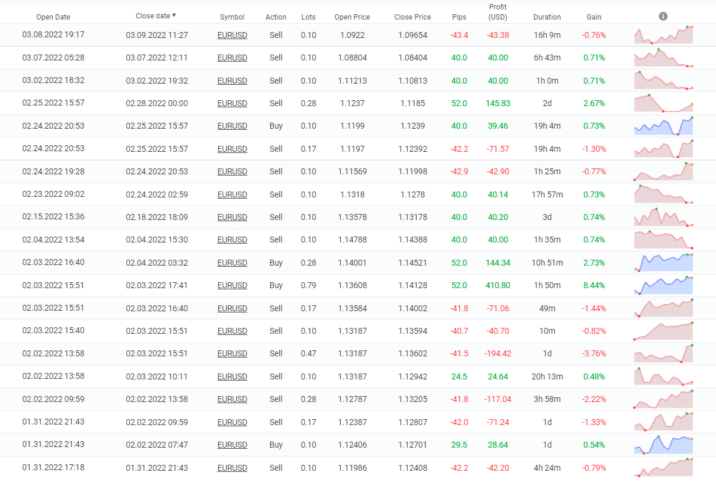Image resolution: width=716 pixels, height=482 pixels.
Task: Open EURUSD link for 02.03.2022 16:40 open trade
Action: coord(232,263)
